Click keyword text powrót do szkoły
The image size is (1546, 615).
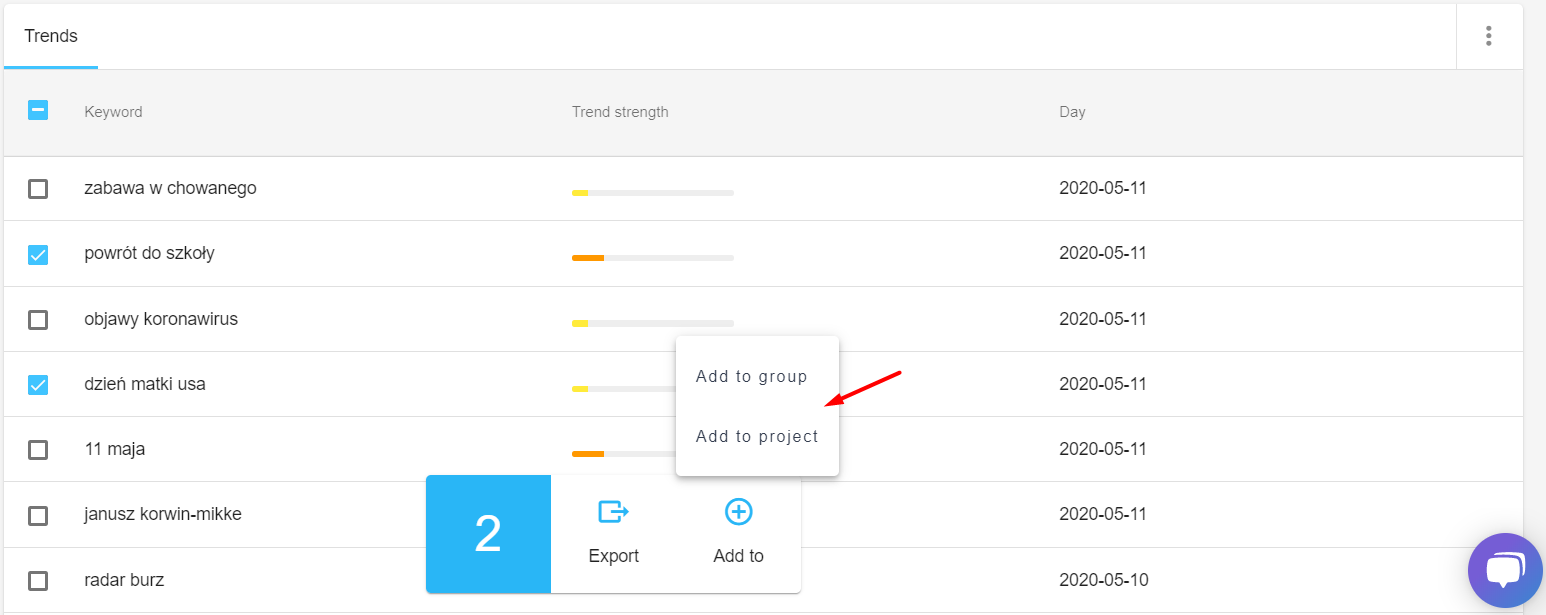click(149, 254)
